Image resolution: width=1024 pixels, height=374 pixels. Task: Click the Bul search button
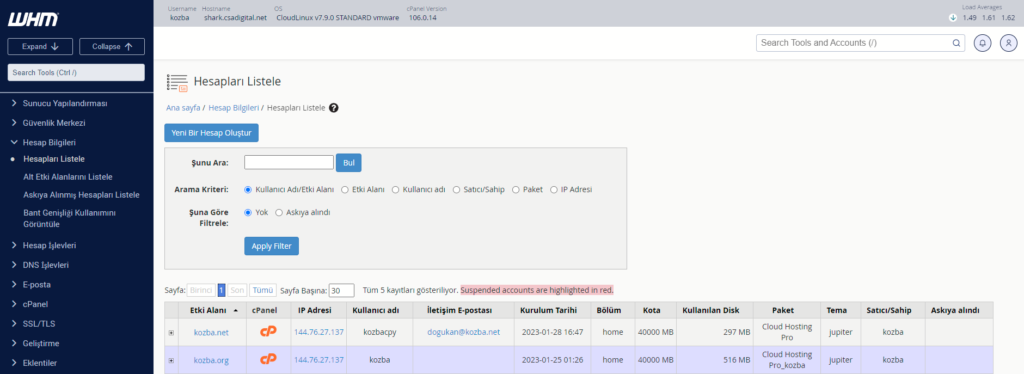coord(349,163)
